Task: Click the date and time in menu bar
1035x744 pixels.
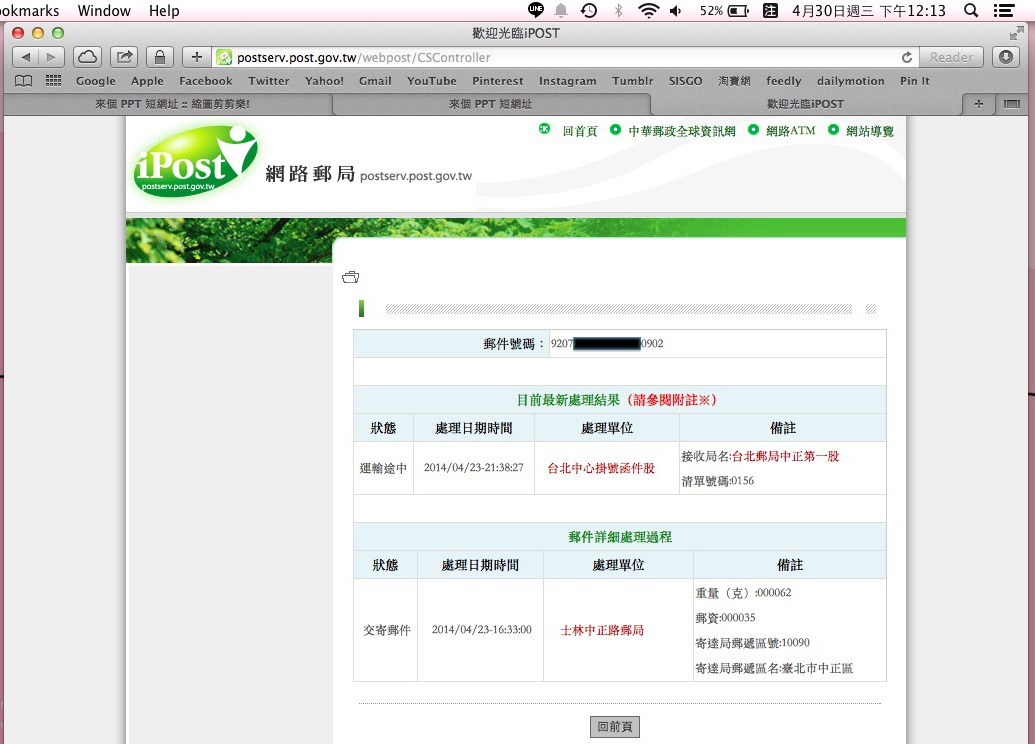Action: (x=869, y=11)
